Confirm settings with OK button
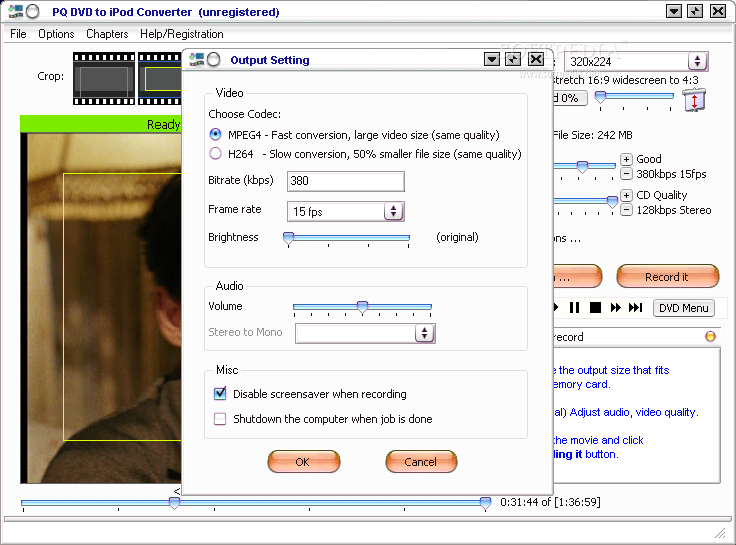Viewport: 736px width, 545px height. pyautogui.click(x=303, y=461)
